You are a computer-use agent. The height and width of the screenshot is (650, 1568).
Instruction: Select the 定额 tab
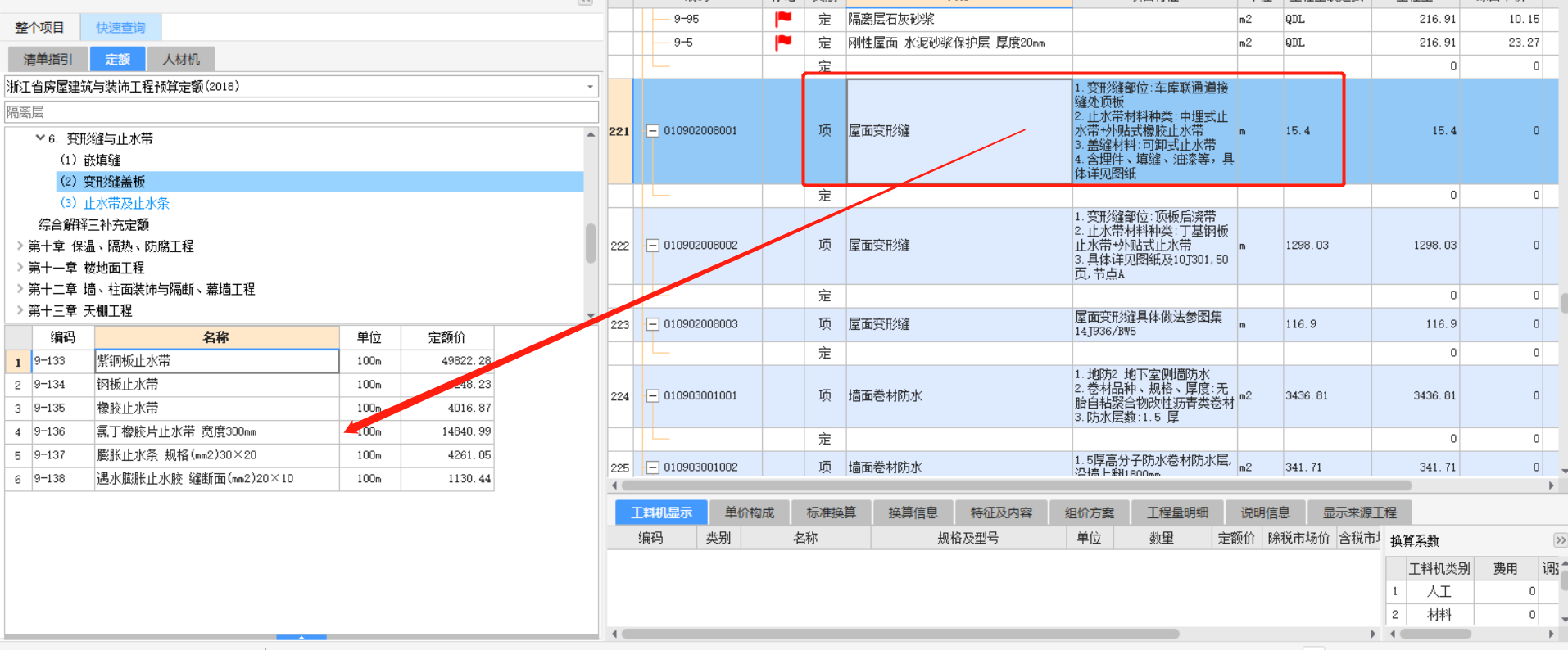click(117, 59)
